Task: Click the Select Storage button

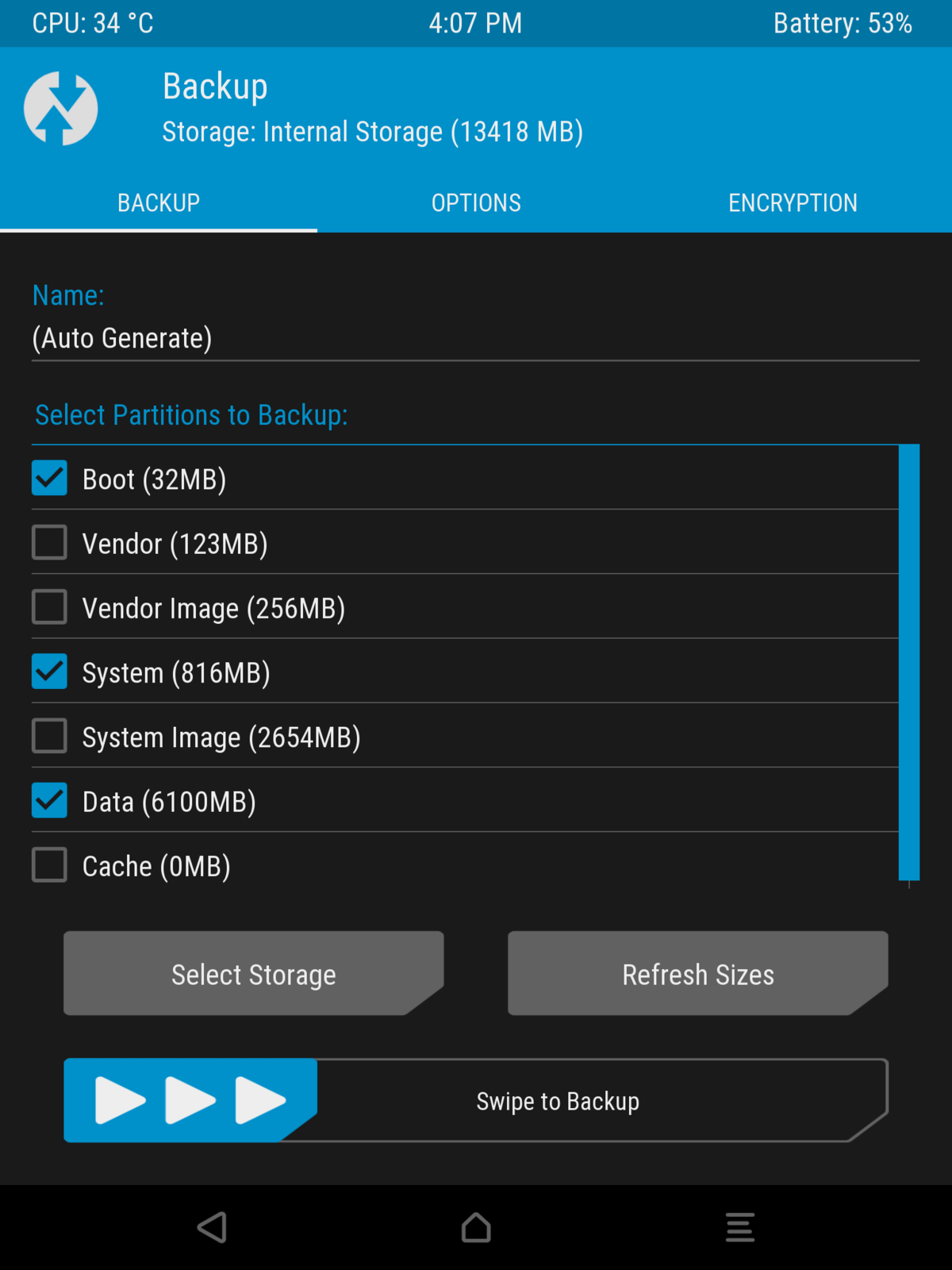Action: (253, 973)
